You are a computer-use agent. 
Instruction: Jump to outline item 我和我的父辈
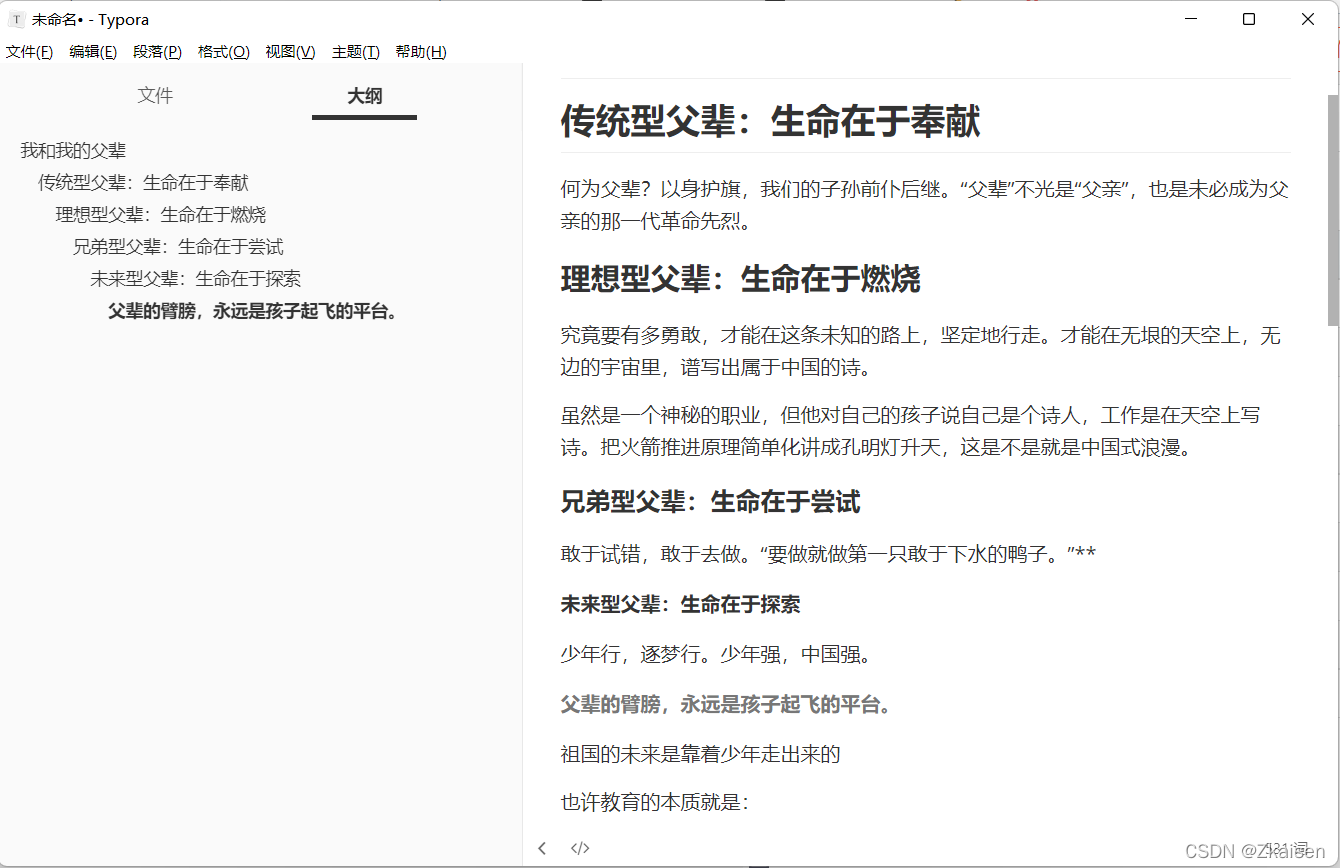73,150
